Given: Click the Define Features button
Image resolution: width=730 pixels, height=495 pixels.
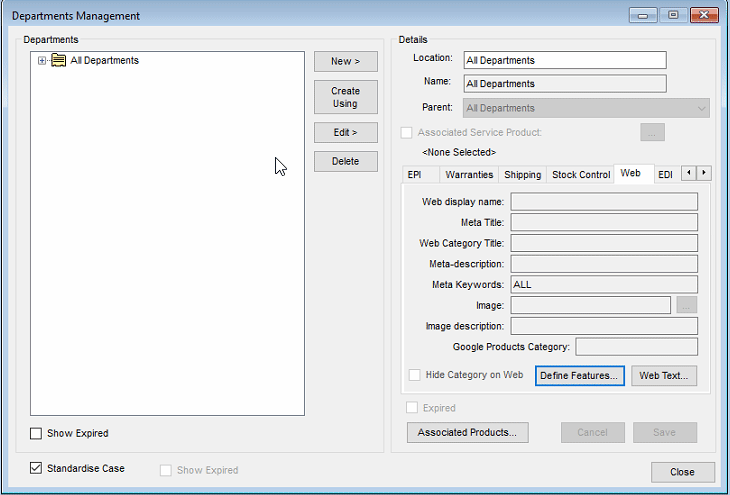Looking at the screenshot, I should (x=580, y=376).
